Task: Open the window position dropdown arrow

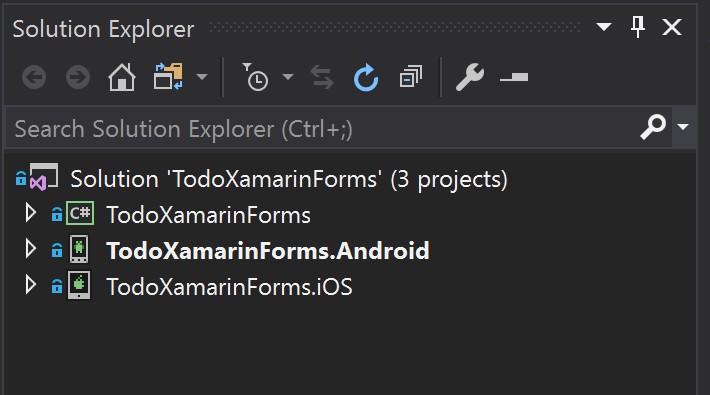Action: click(x=604, y=27)
